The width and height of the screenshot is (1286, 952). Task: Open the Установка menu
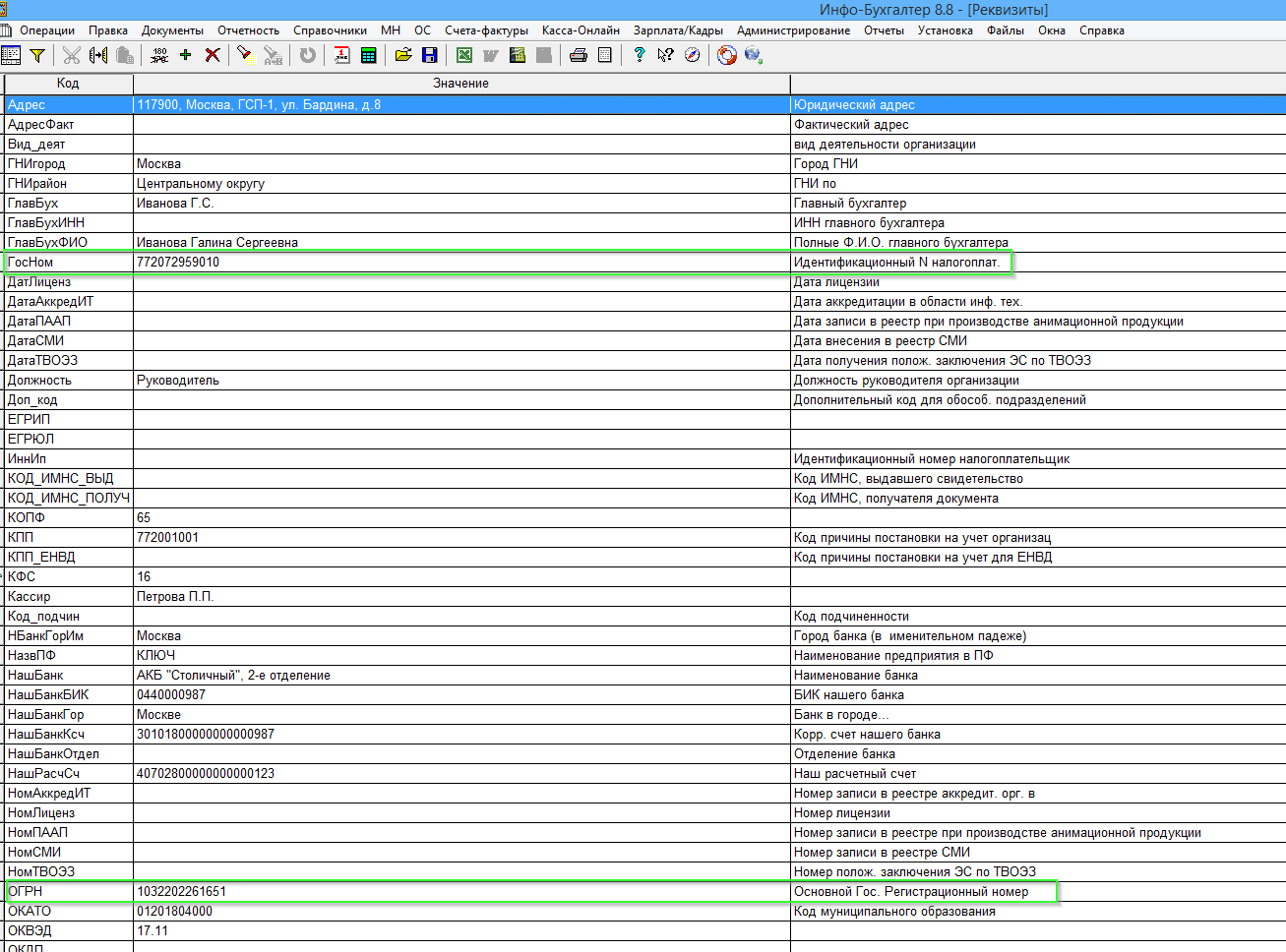946,30
